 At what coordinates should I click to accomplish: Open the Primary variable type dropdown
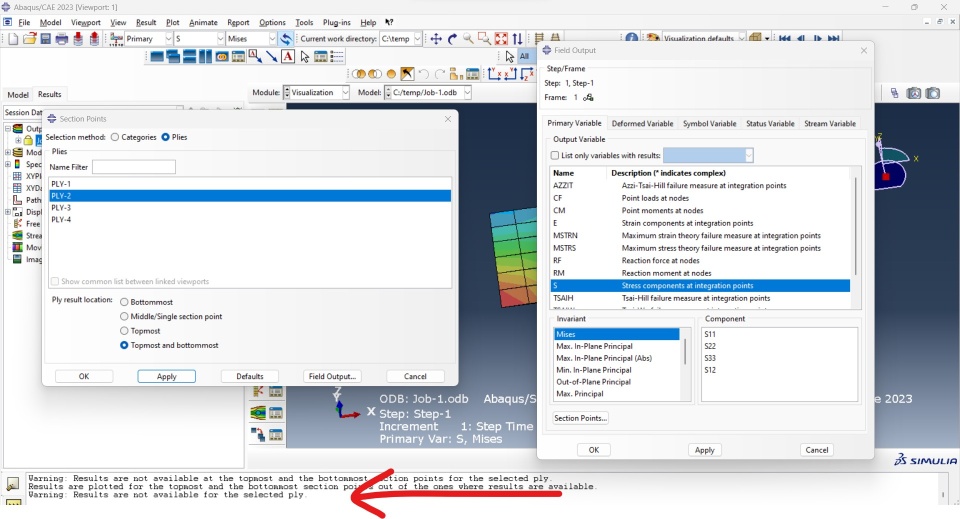click(168, 39)
